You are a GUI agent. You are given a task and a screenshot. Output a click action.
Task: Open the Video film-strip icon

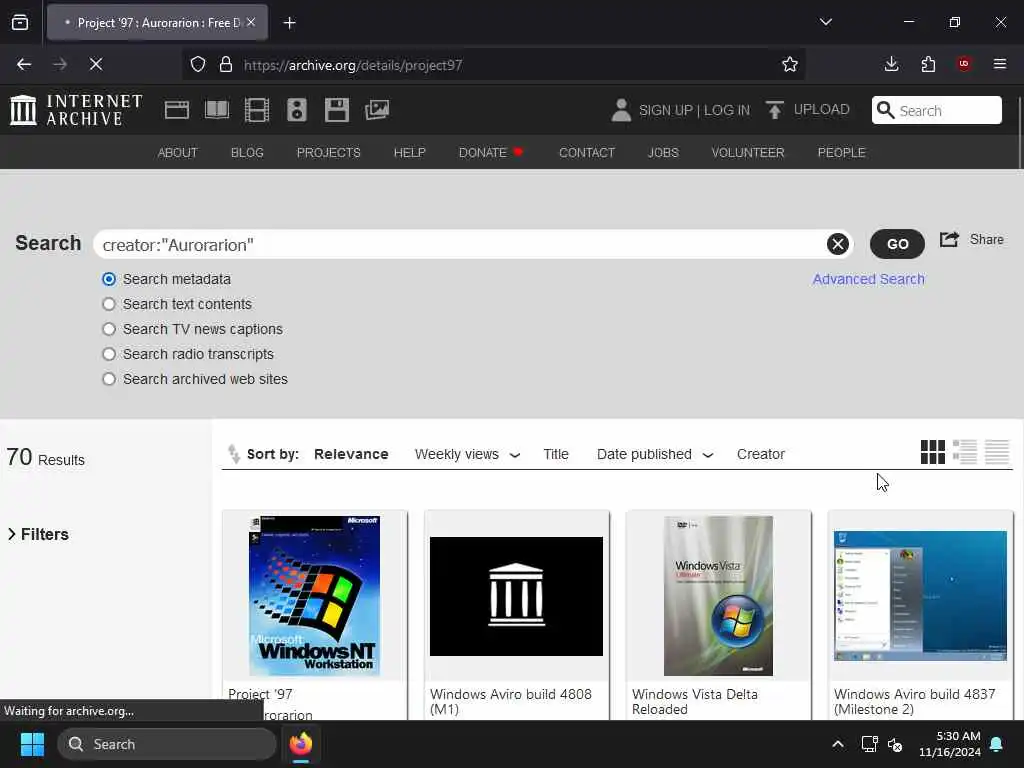[x=257, y=110]
